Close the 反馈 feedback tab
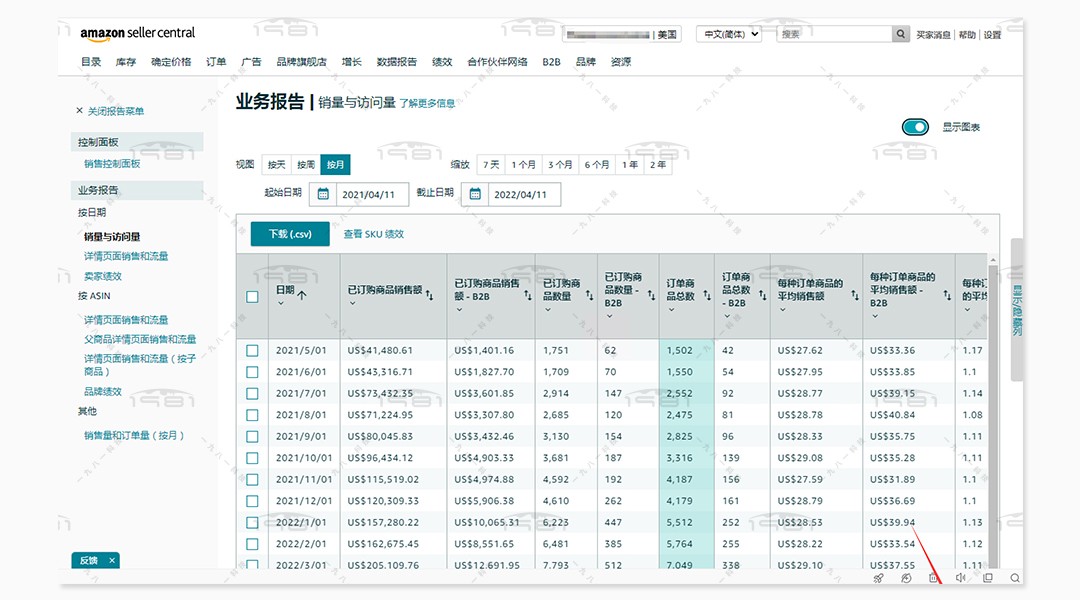Image resolution: width=1080 pixels, height=600 pixels. 112,560
